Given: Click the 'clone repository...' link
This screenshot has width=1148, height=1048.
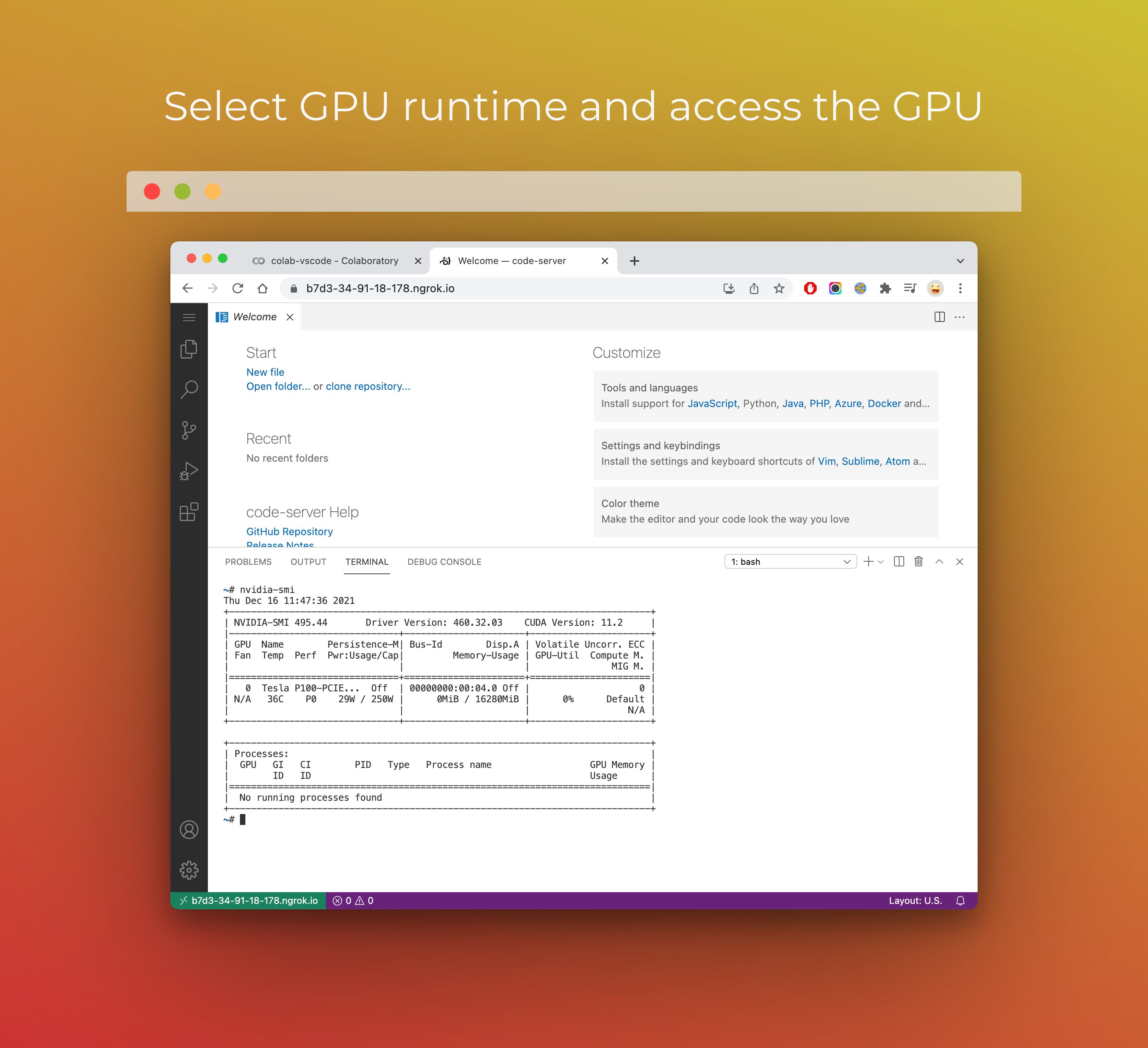Looking at the screenshot, I should click(x=367, y=387).
